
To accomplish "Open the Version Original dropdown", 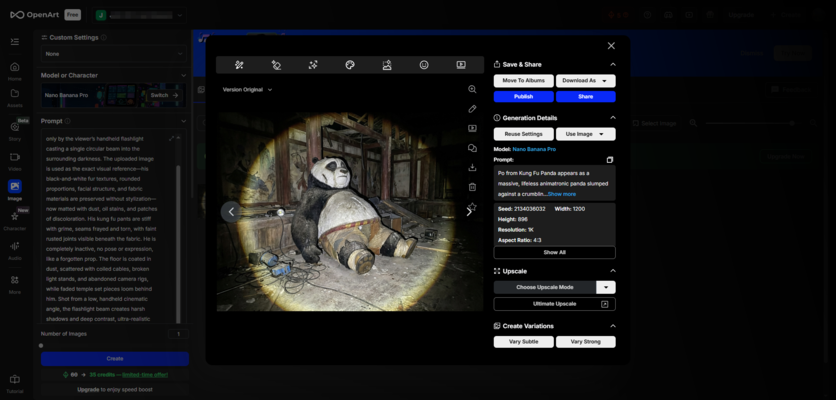I will 247,90.
